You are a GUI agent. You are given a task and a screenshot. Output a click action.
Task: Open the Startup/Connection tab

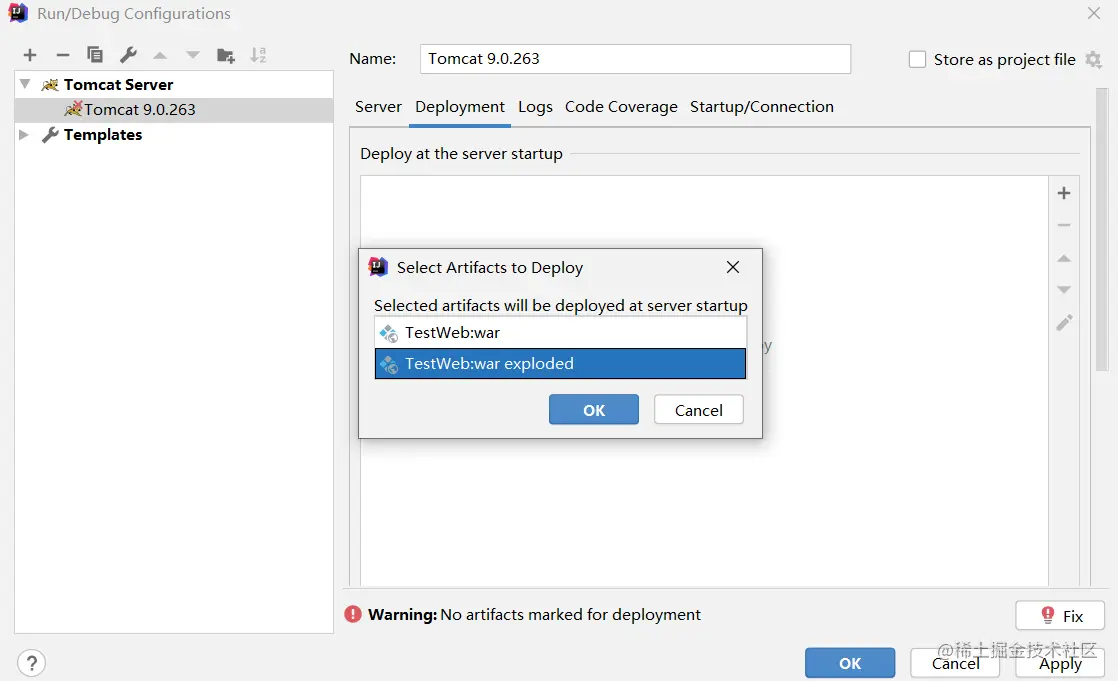pyautogui.click(x=762, y=107)
